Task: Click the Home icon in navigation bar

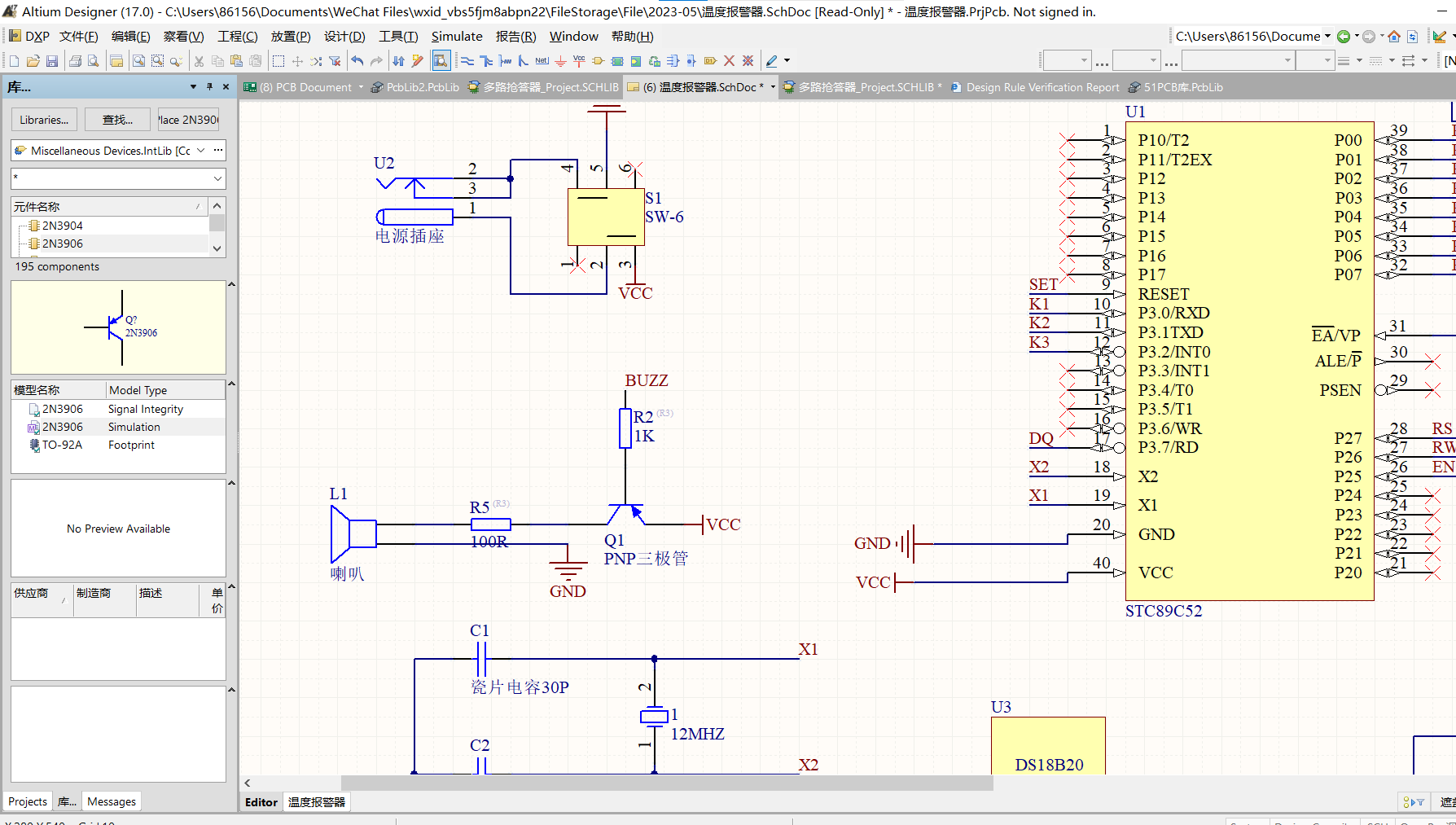Action: 1394,37
